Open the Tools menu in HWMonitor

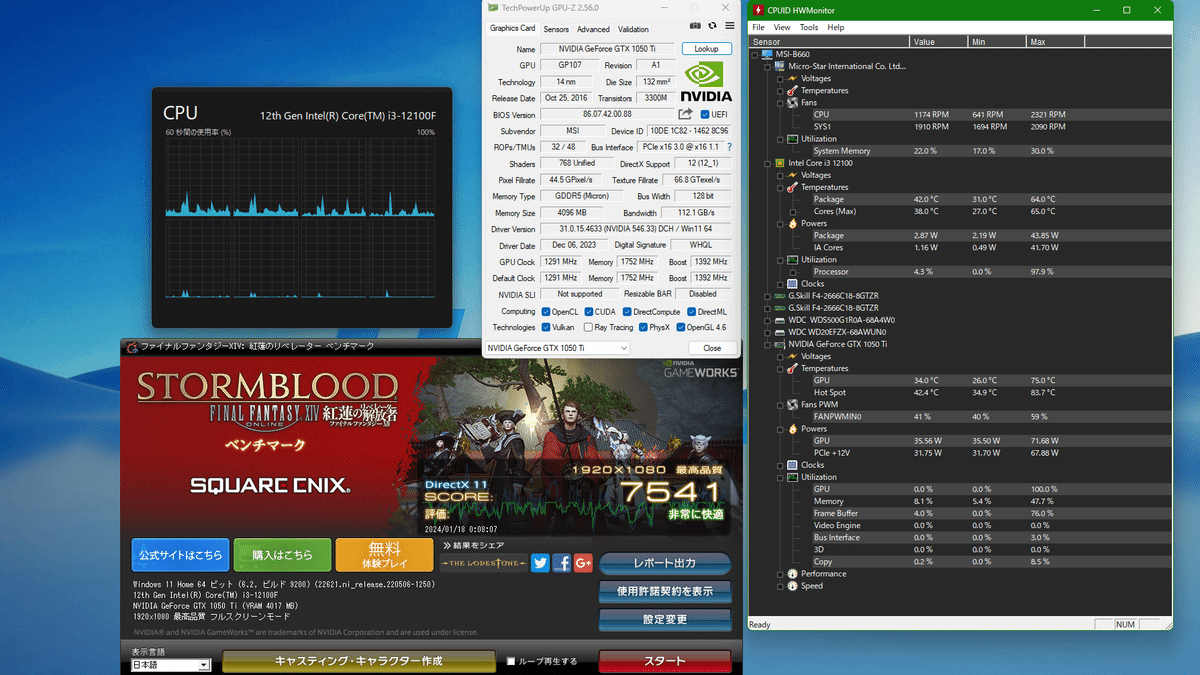coord(809,28)
